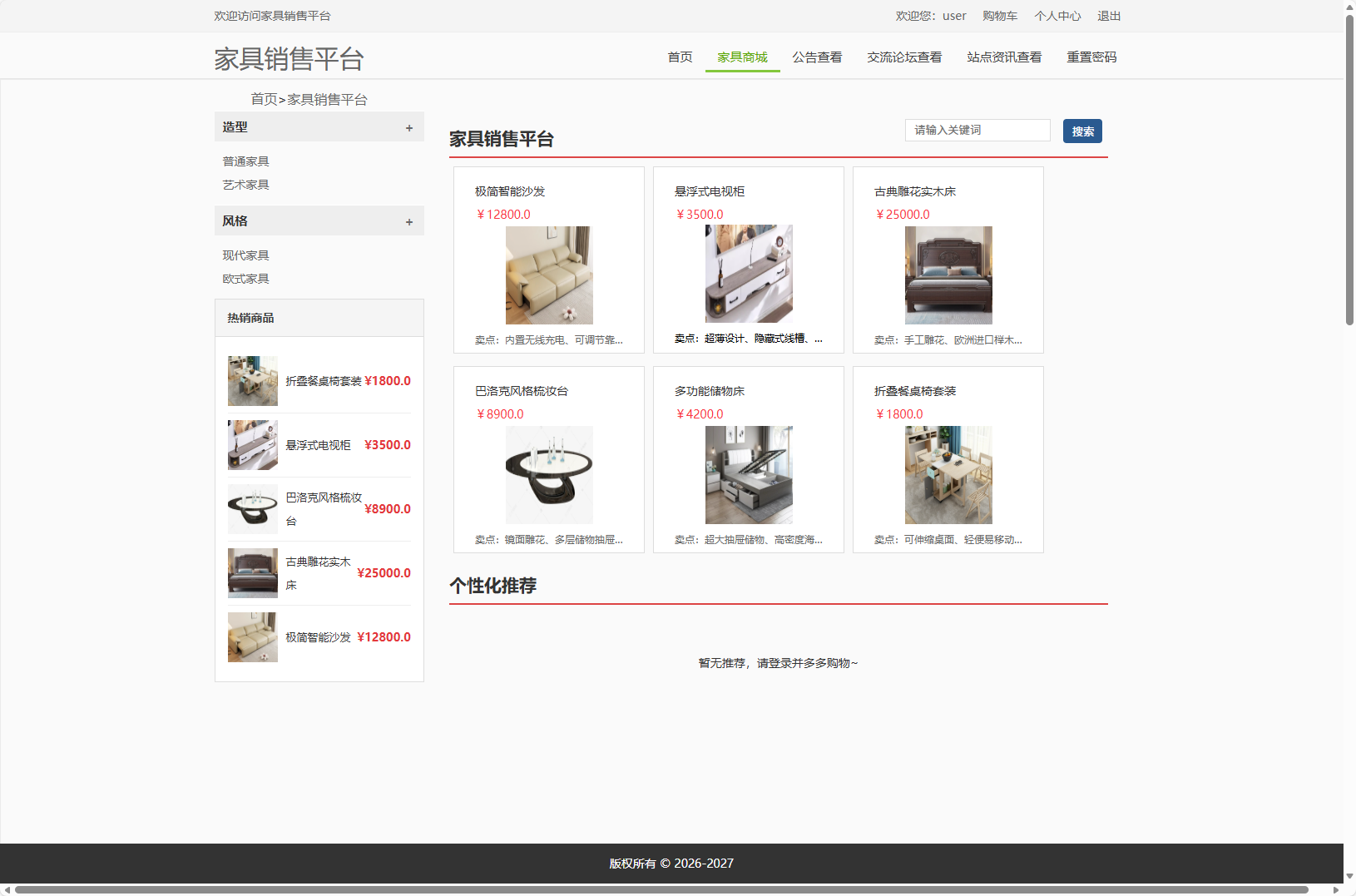Image resolution: width=1356 pixels, height=896 pixels.
Task: Open the 交流论坛查看 forum tab
Action: [x=904, y=57]
